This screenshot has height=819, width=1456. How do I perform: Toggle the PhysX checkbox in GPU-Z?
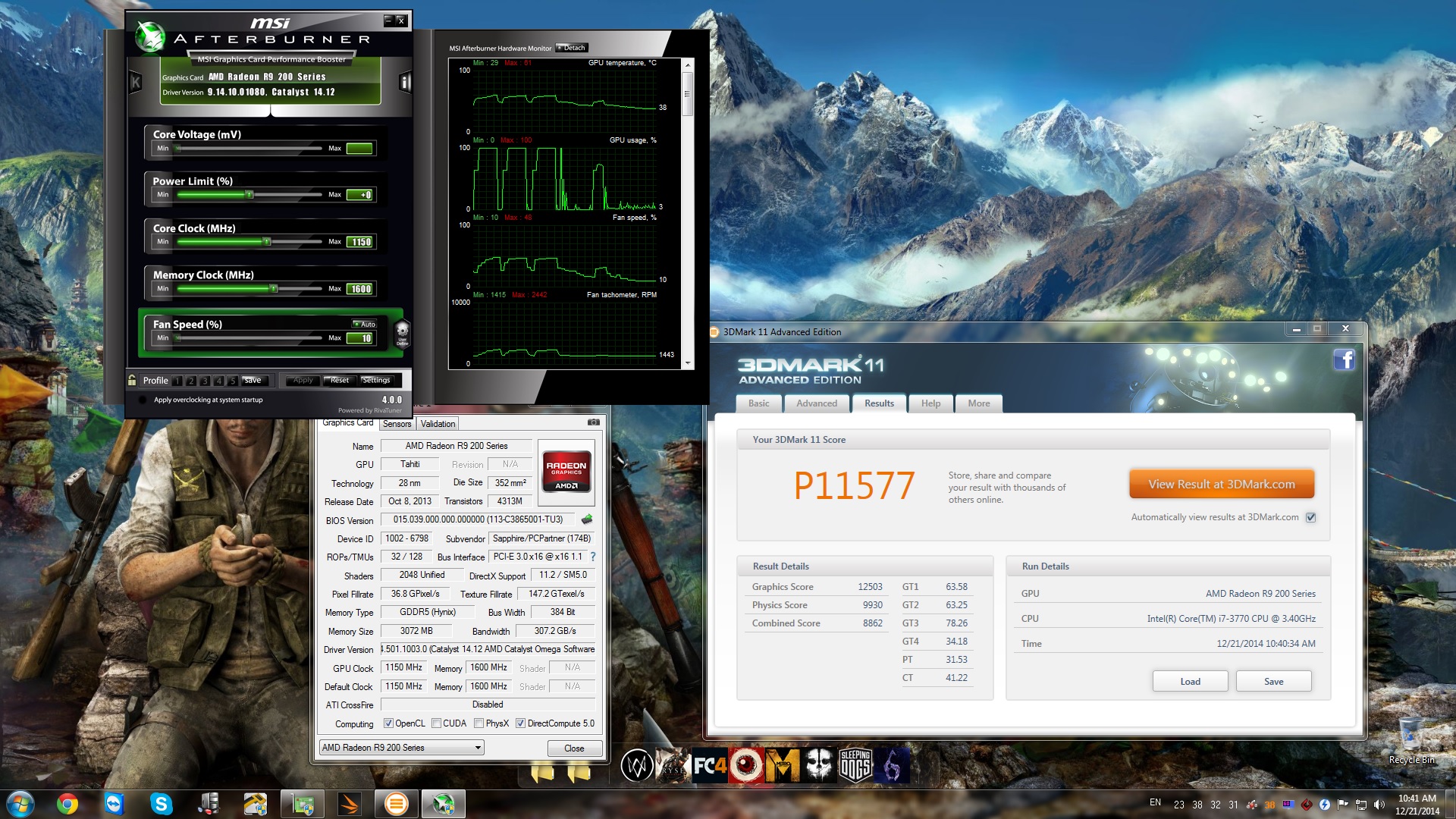(x=479, y=723)
